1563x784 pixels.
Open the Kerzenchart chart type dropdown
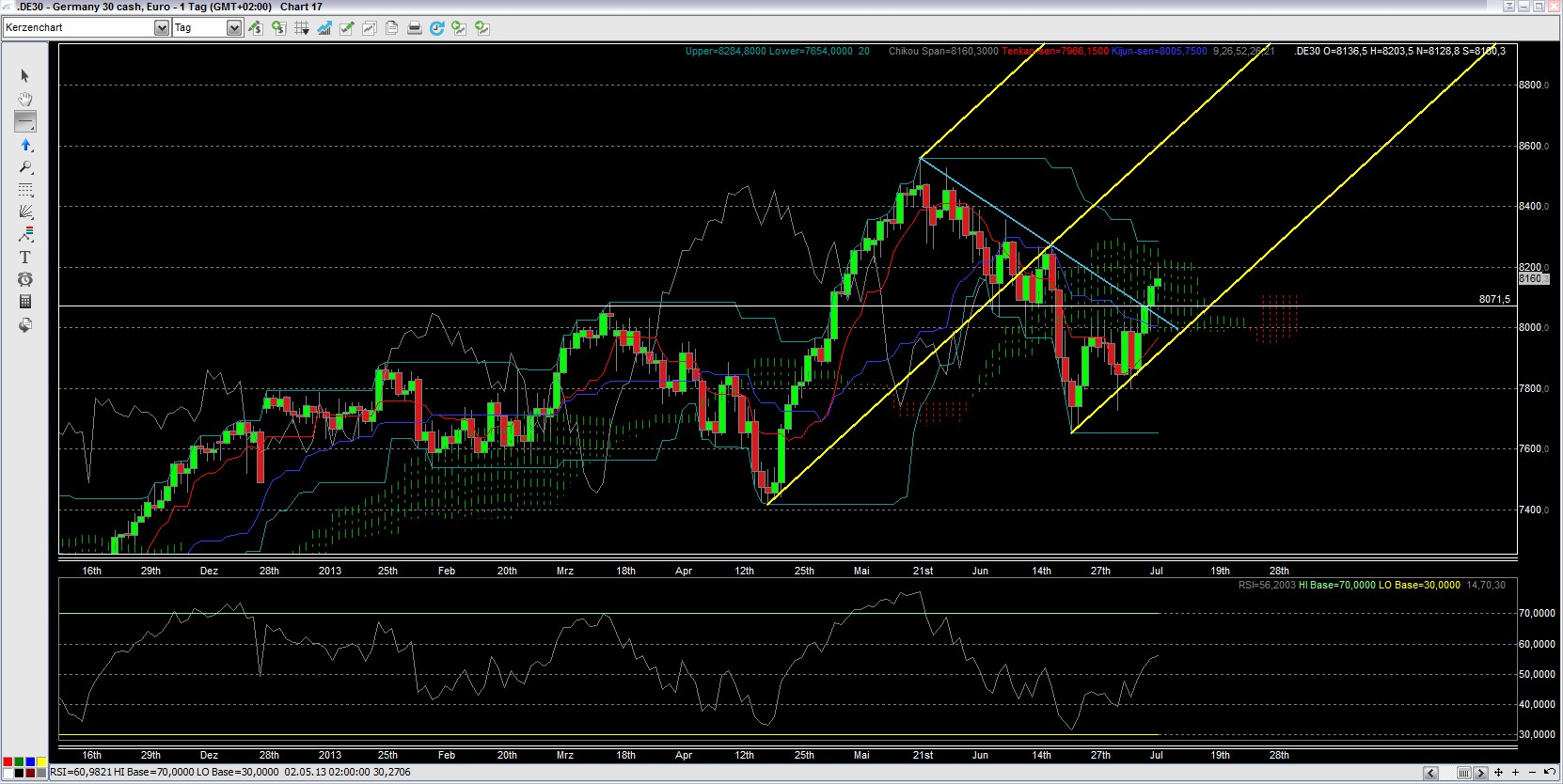(x=161, y=28)
